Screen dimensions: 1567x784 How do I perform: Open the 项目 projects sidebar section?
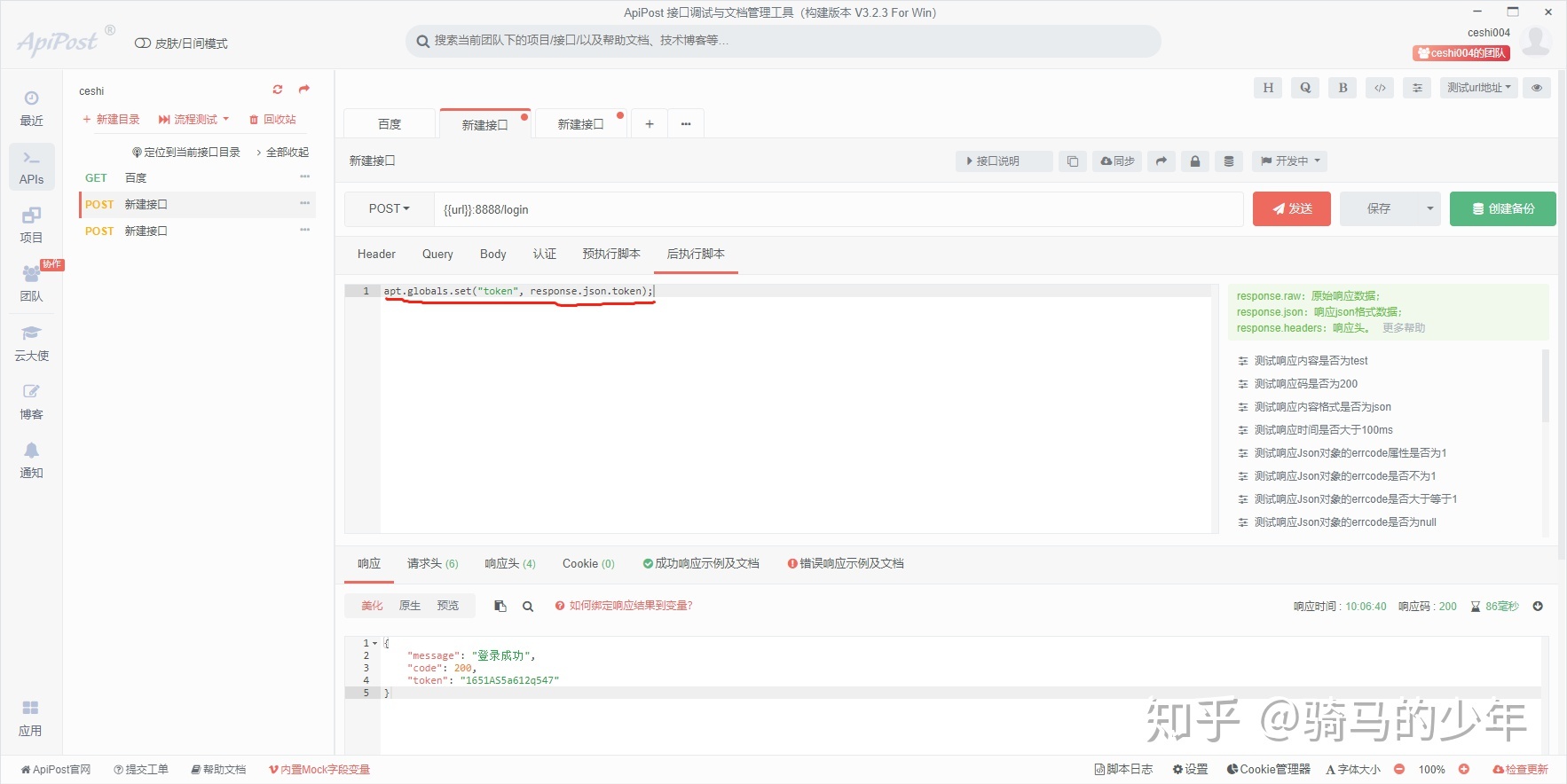point(31,225)
